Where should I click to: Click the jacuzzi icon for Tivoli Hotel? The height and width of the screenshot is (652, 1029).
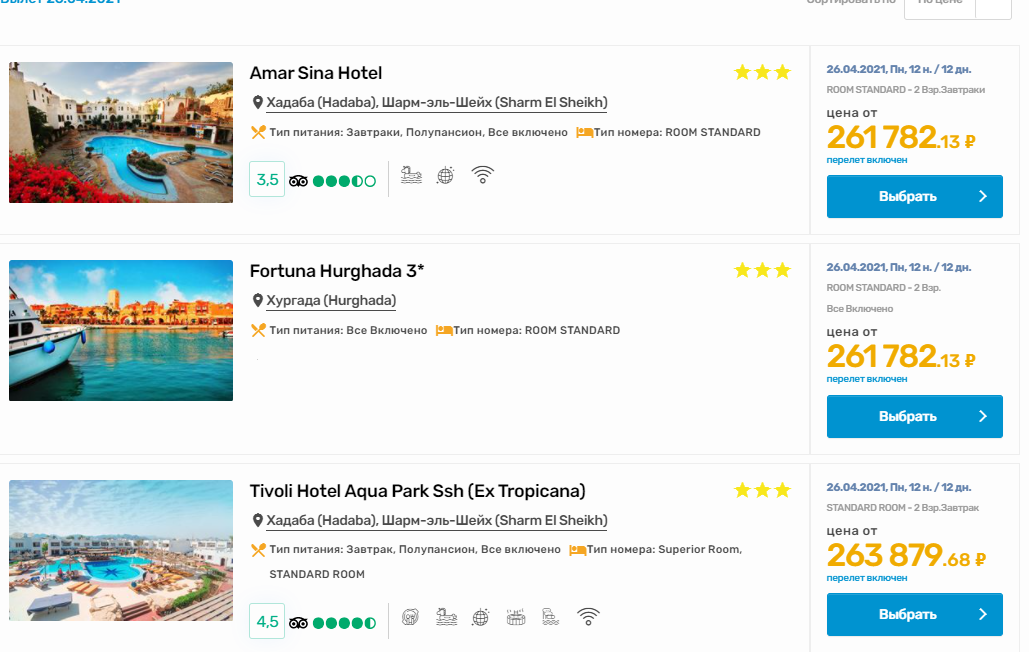(x=516, y=616)
